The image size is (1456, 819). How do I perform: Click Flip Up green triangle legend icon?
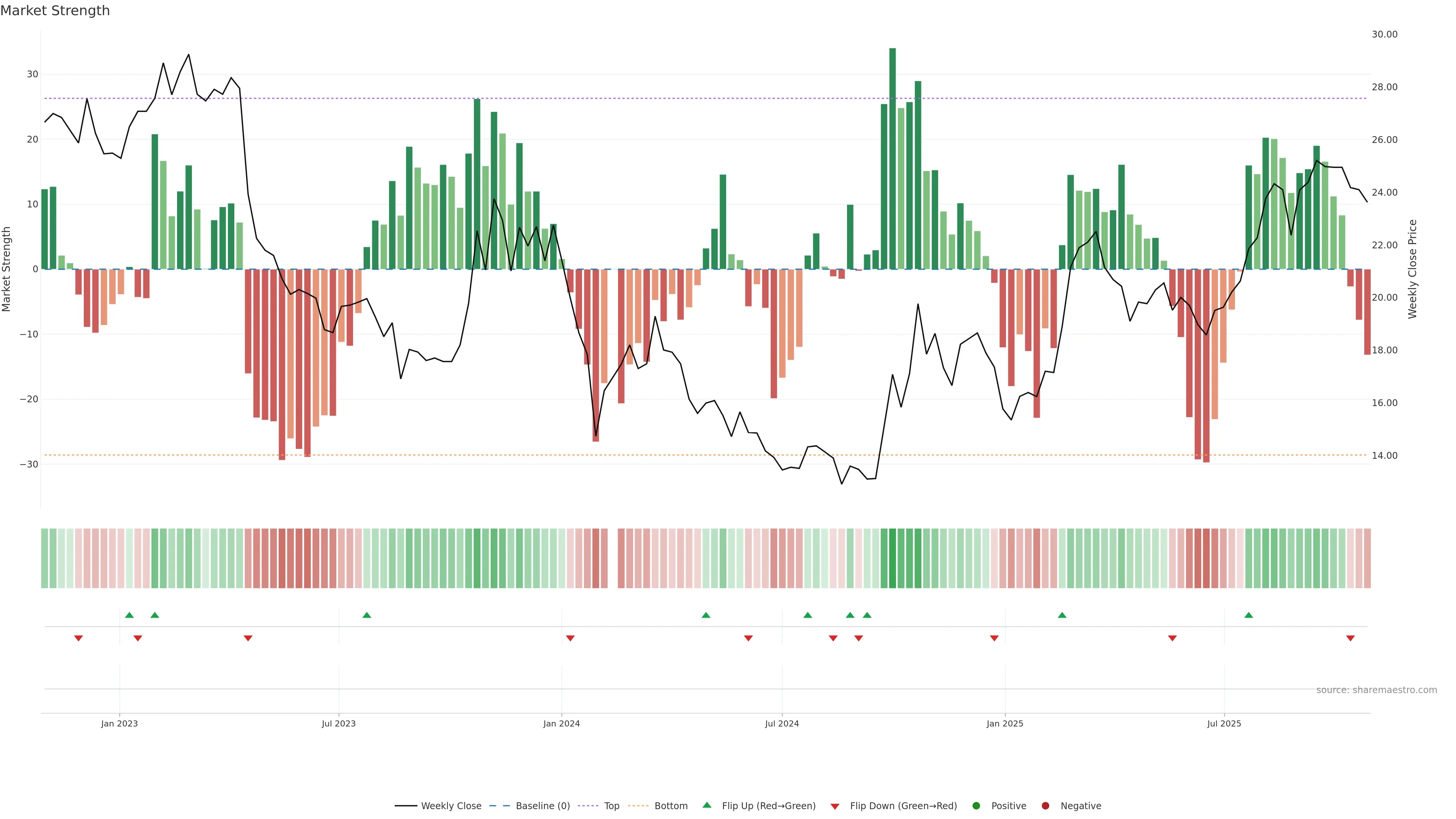[x=706, y=805]
